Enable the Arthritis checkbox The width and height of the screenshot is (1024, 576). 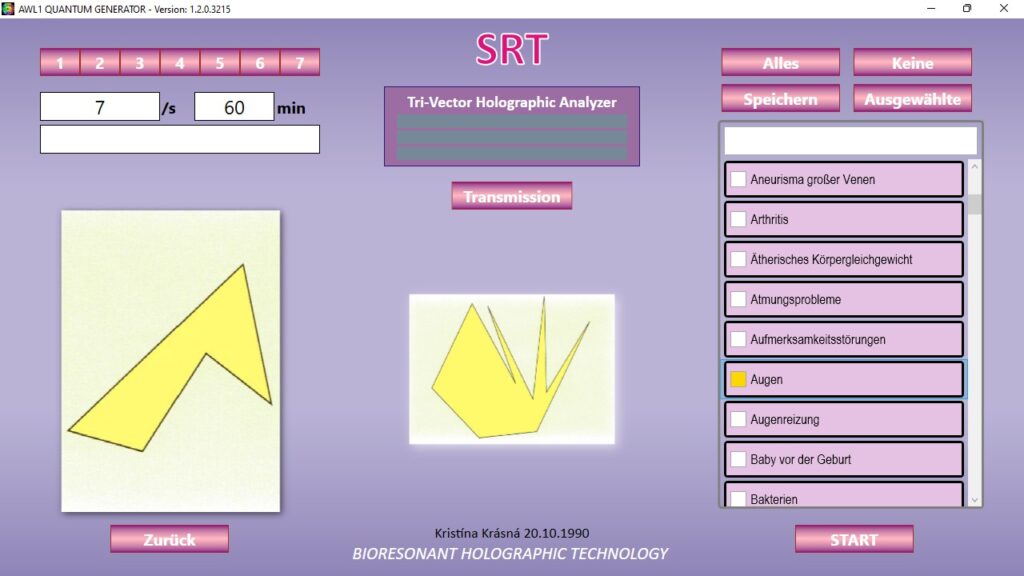pyautogui.click(x=738, y=219)
